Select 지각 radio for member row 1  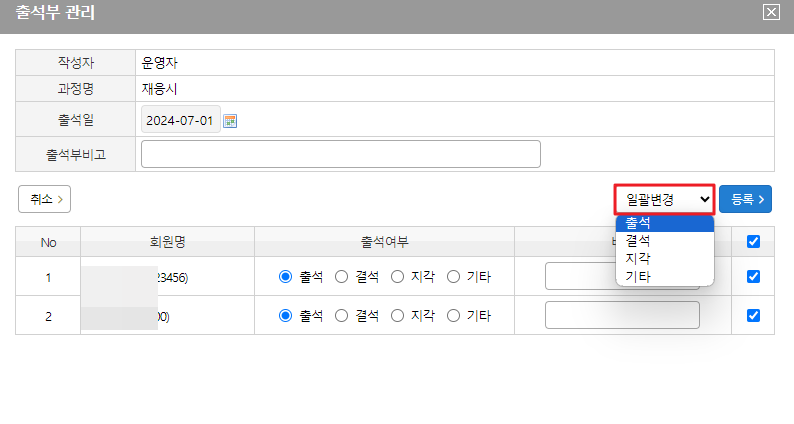pos(397,277)
